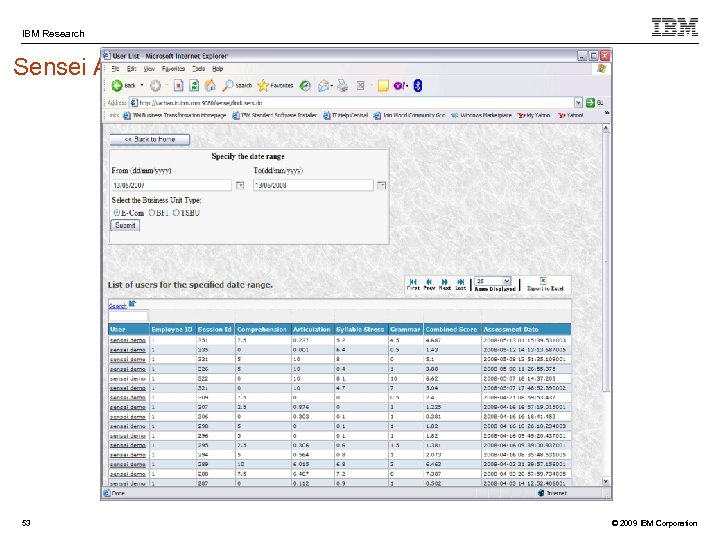Viewport: 720px width, 540px height.
Task: Click the green Go arrow icon
Action: tap(591, 102)
